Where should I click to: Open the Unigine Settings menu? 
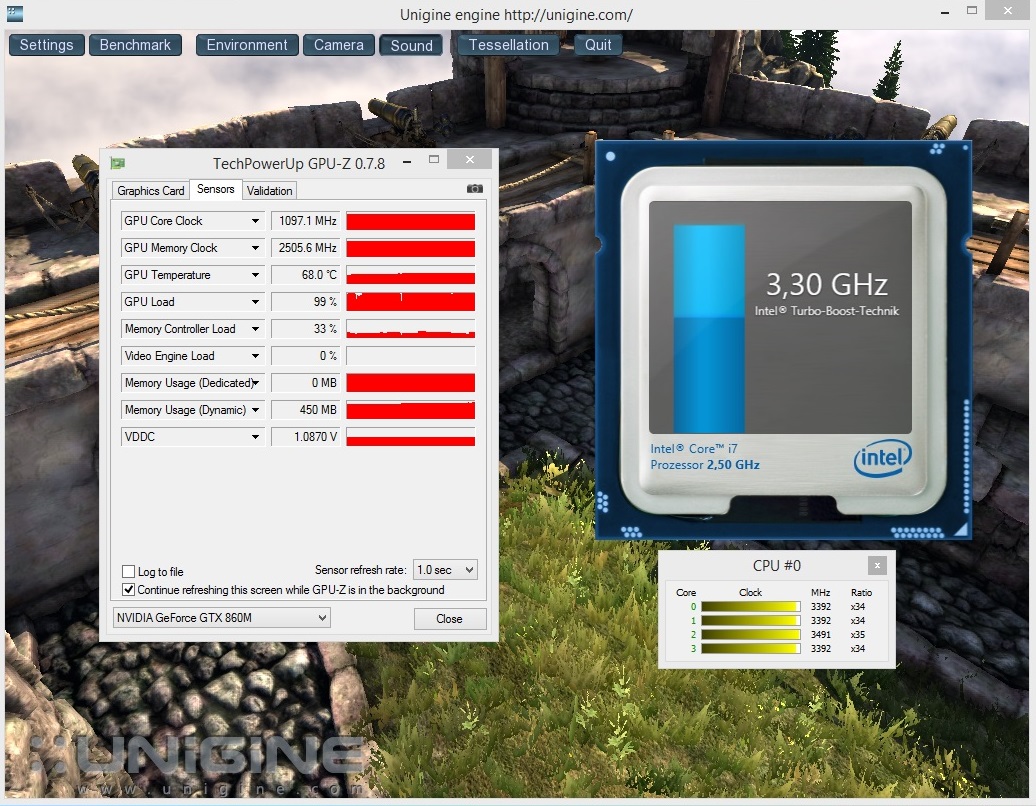coord(46,45)
